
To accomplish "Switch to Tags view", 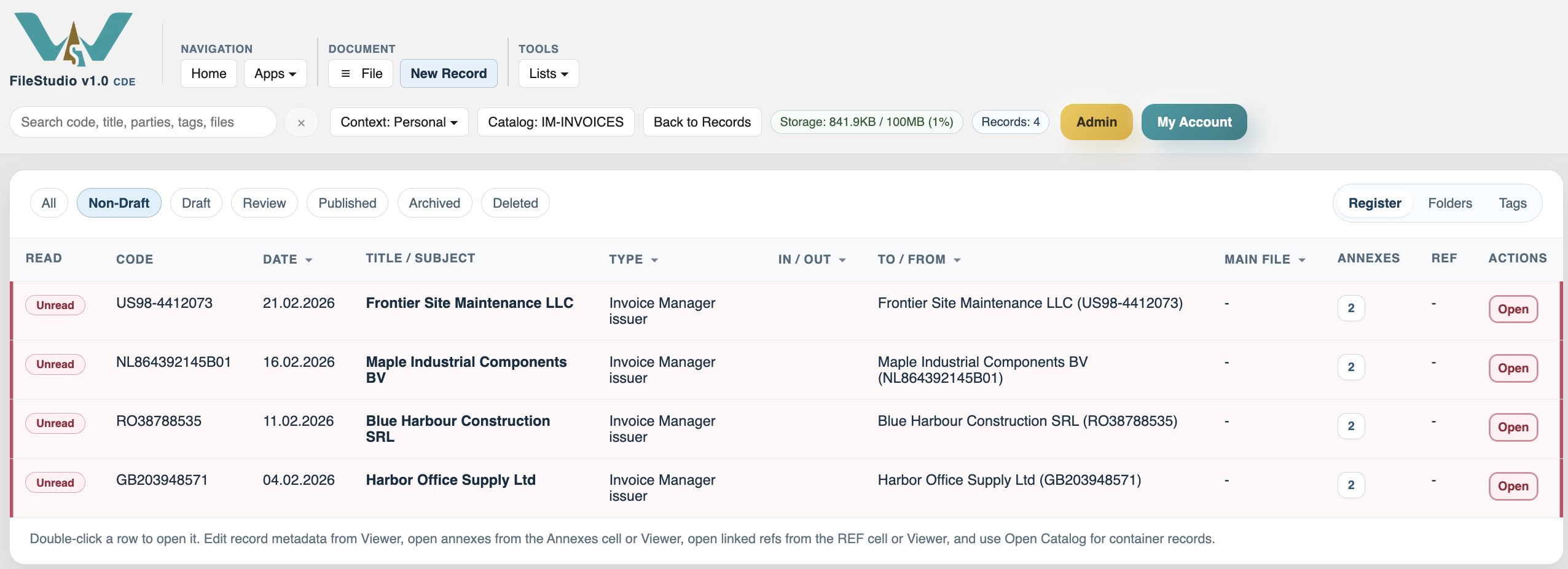I will click(1513, 203).
